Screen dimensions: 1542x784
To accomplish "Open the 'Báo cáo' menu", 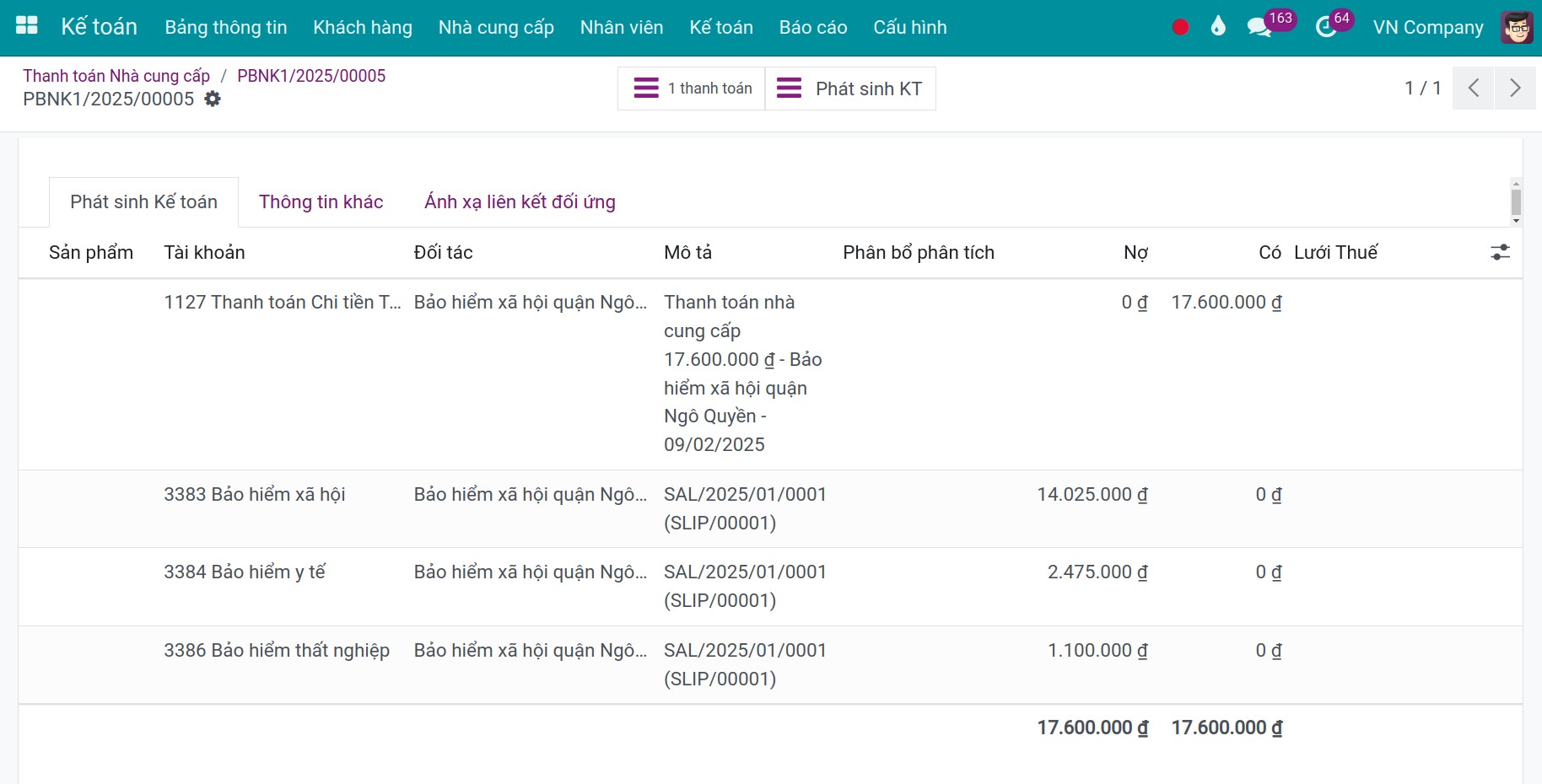I will point(813,27).
